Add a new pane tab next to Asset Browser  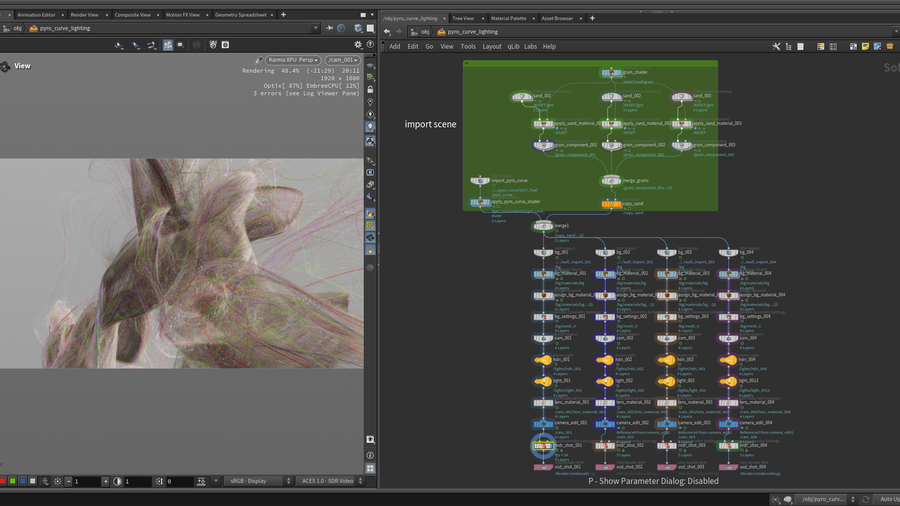point(592,18)
